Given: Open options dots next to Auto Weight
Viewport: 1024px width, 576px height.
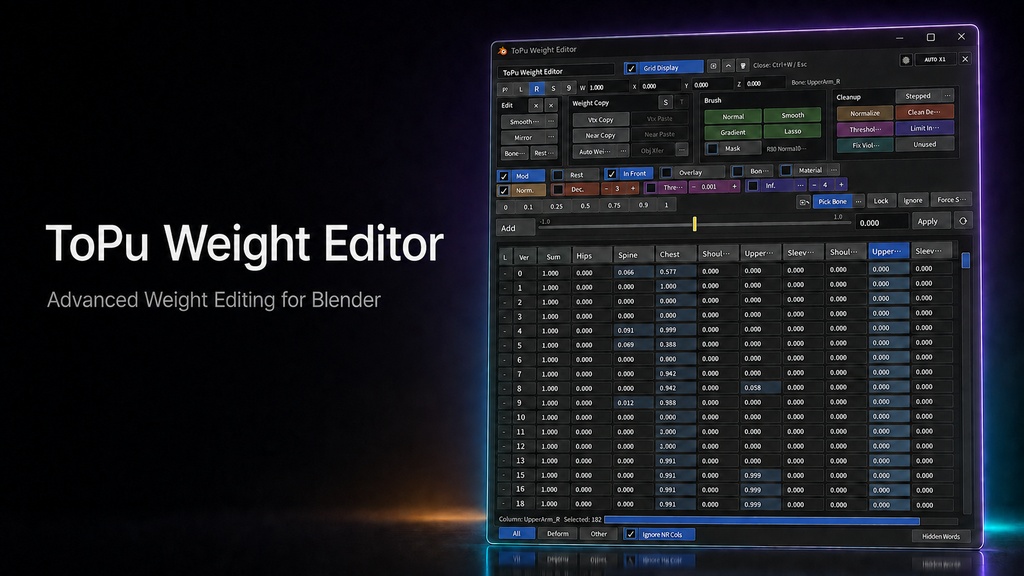Looking at the screenshot, I should coord(623,151).
